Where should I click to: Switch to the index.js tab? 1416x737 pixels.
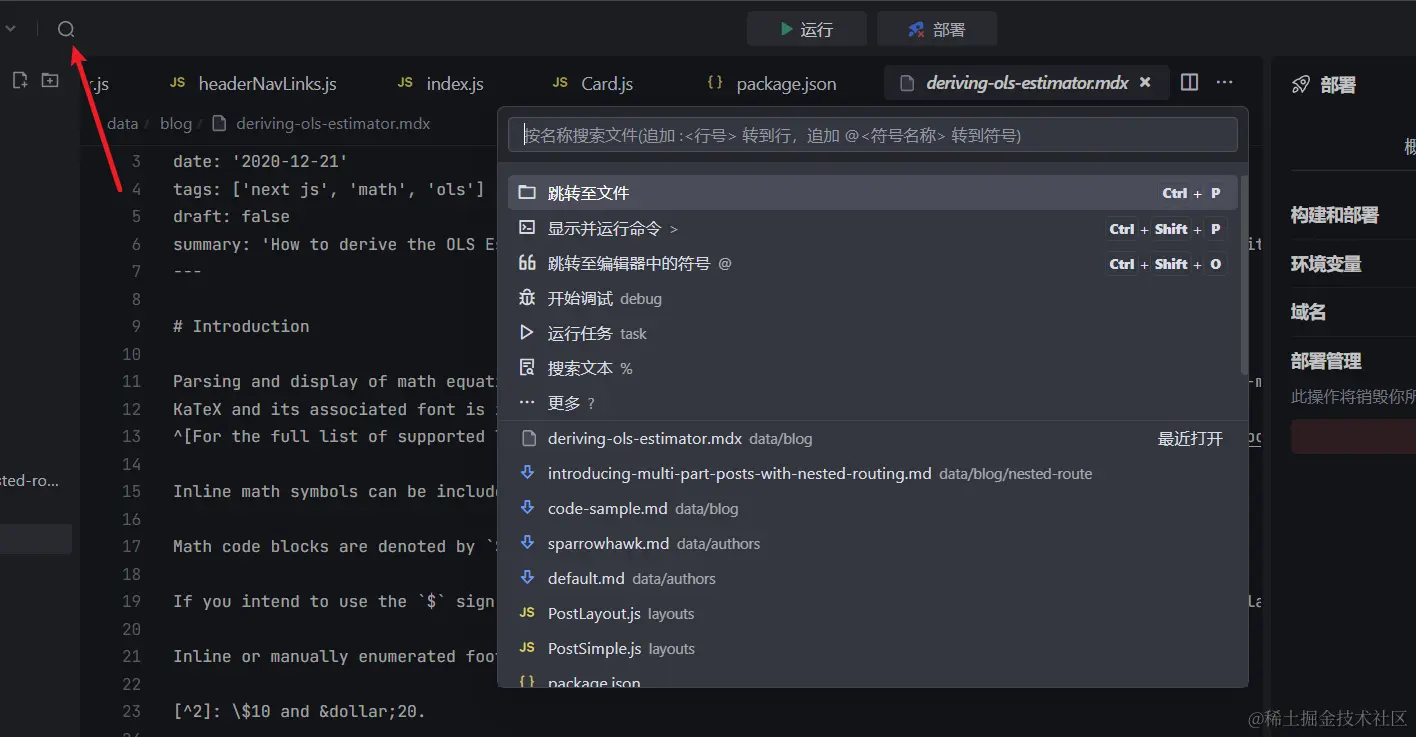(440, 83)
